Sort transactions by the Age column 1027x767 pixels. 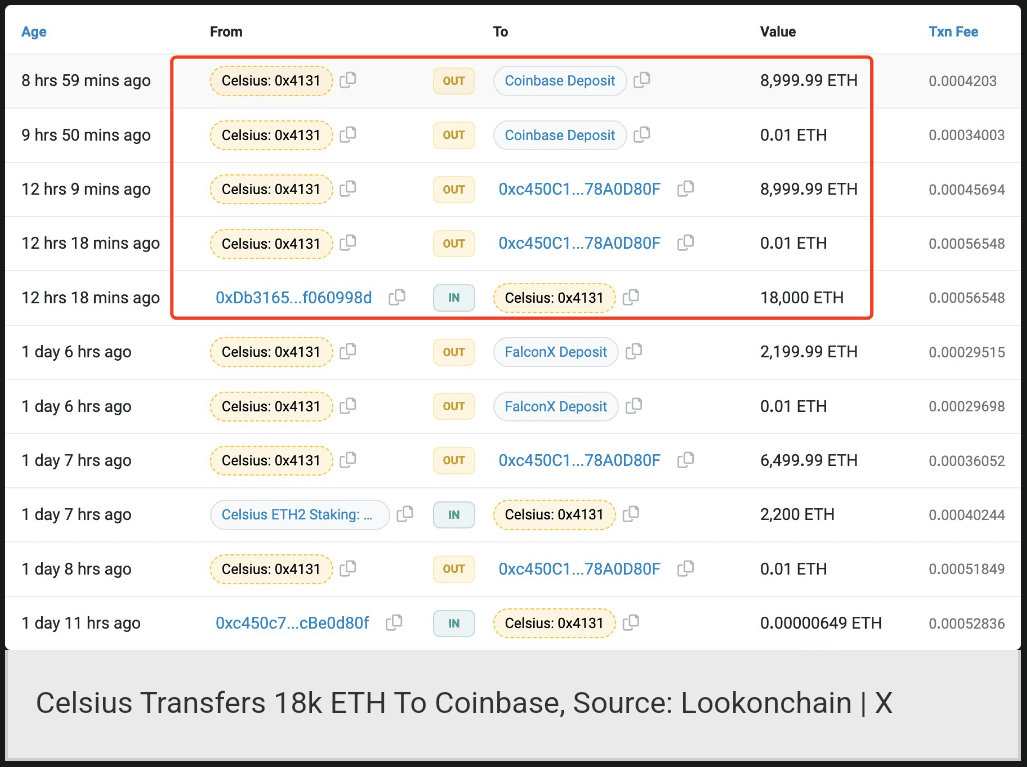pyautogui.click(x=34, y=32)
